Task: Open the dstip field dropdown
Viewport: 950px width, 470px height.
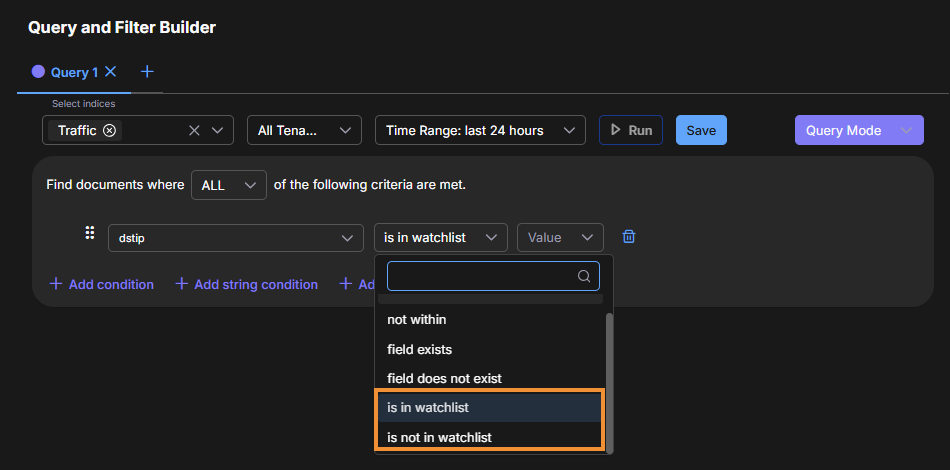Action: (x=235, y=237)
